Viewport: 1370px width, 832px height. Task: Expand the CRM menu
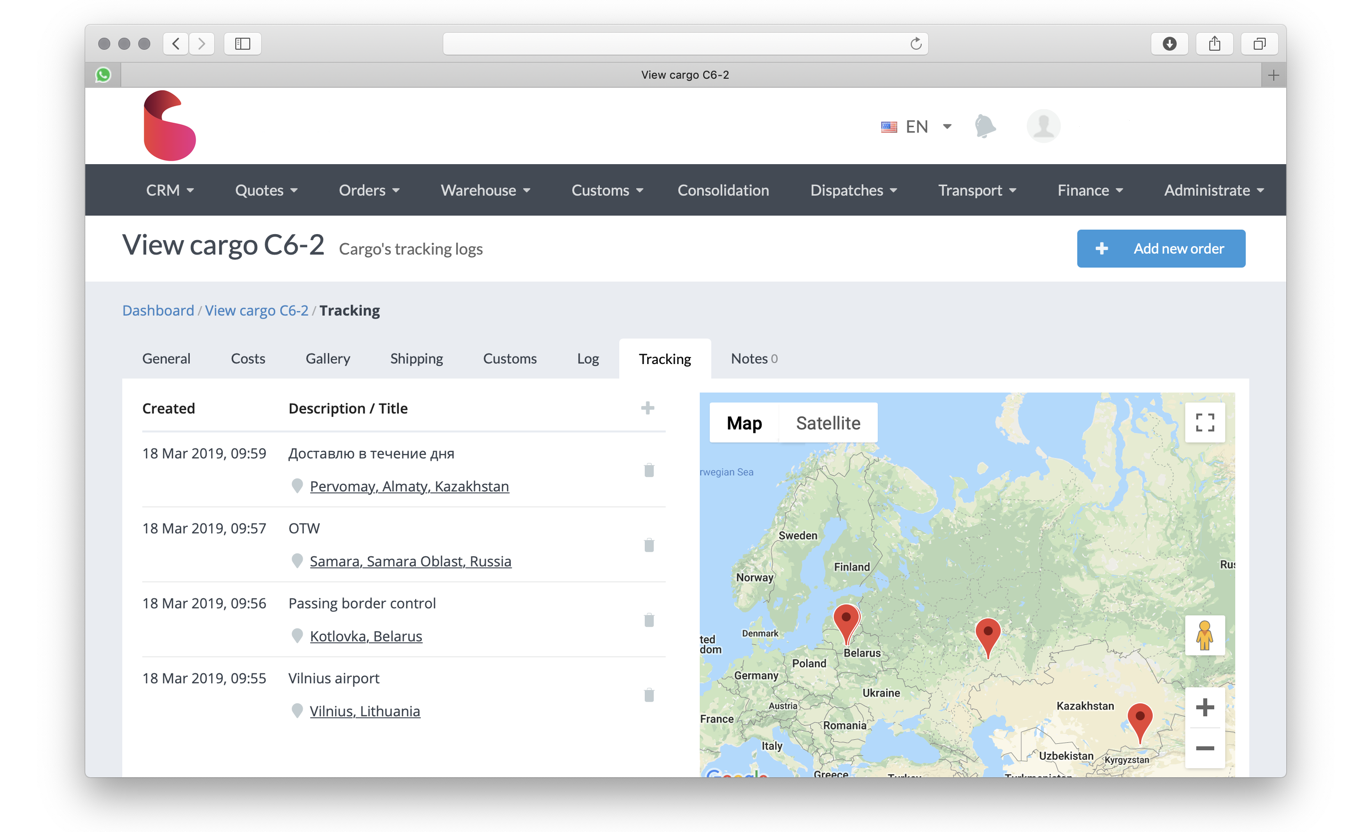pos(170,190)
